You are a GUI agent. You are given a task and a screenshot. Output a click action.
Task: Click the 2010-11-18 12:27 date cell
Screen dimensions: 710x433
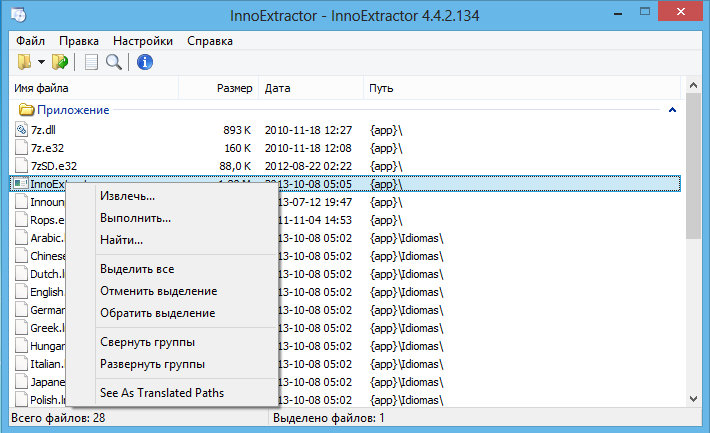click(308, 130)
